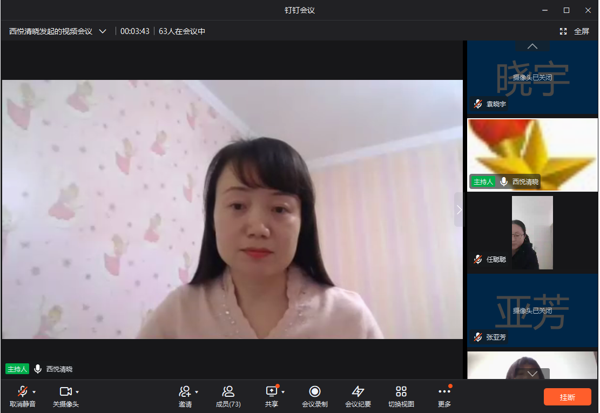Select the host's star thumbnail
The width and height of the screenshot is (600, 413).
532,153
